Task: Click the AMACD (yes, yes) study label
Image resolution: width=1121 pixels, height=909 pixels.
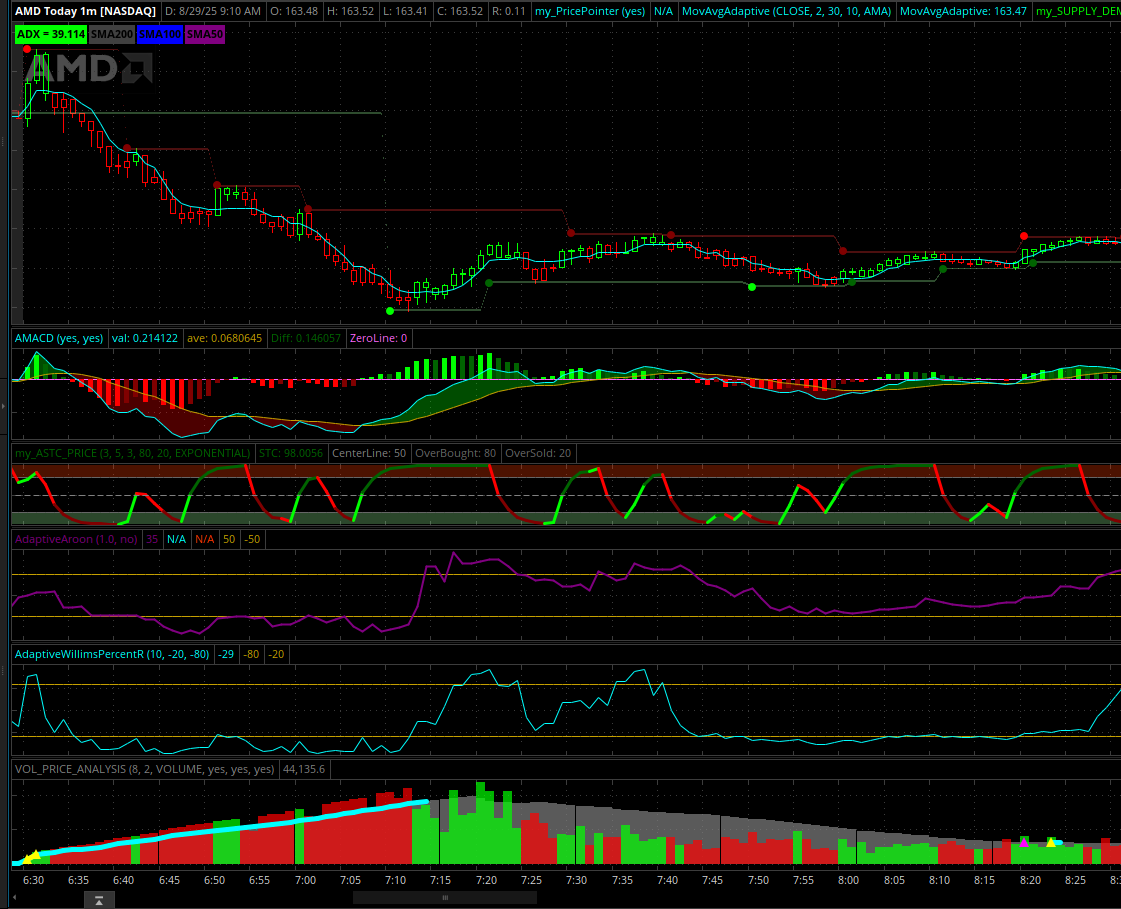Action: click(59, 338)
